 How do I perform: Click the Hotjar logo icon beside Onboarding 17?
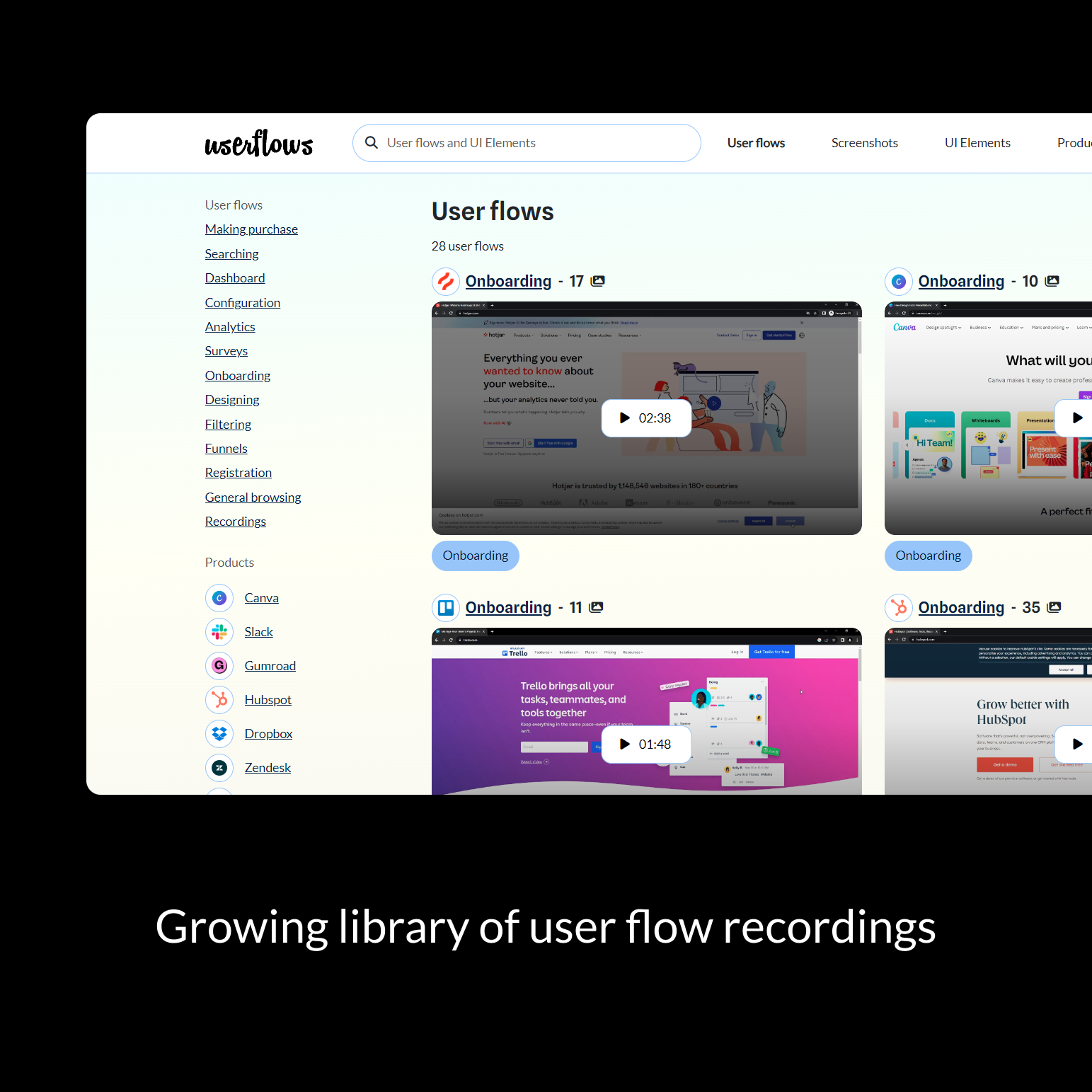click(446, 282)
